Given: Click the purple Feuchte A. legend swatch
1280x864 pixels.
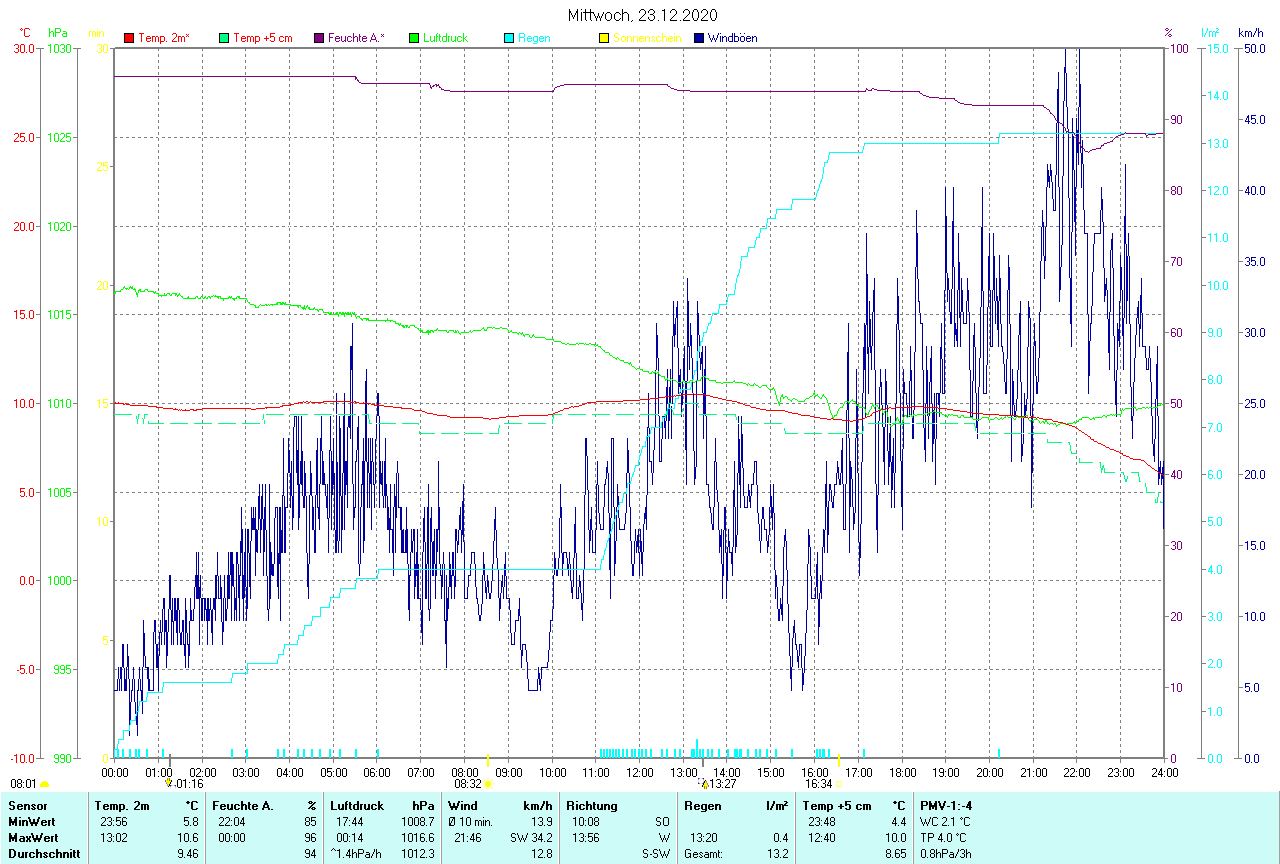Looking at the screenshot, I should (319, 38).
